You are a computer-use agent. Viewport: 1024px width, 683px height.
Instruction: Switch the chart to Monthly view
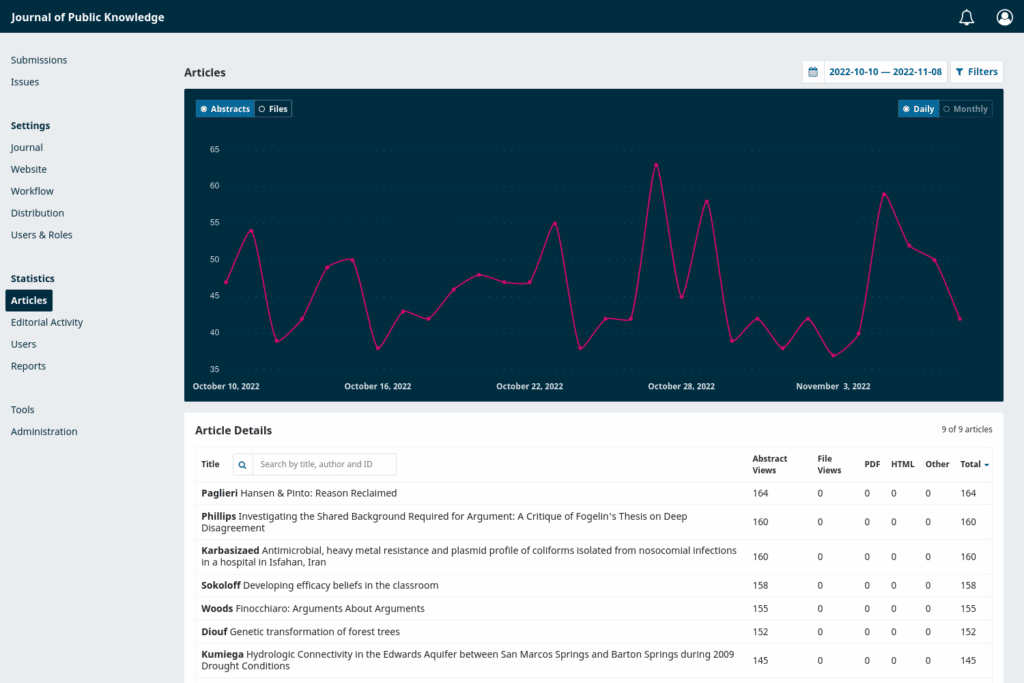(965, 108)
